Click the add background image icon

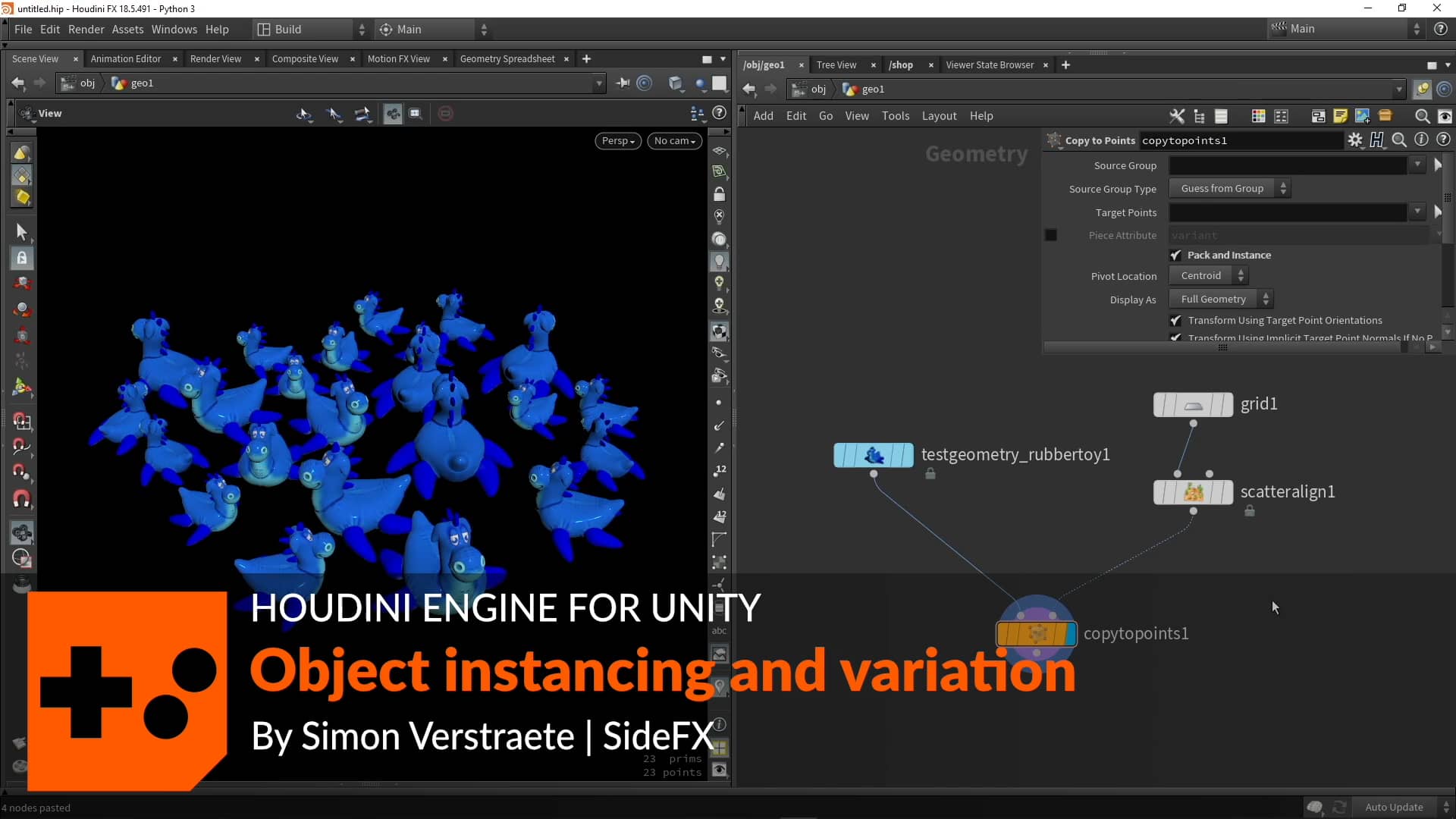1363,116
